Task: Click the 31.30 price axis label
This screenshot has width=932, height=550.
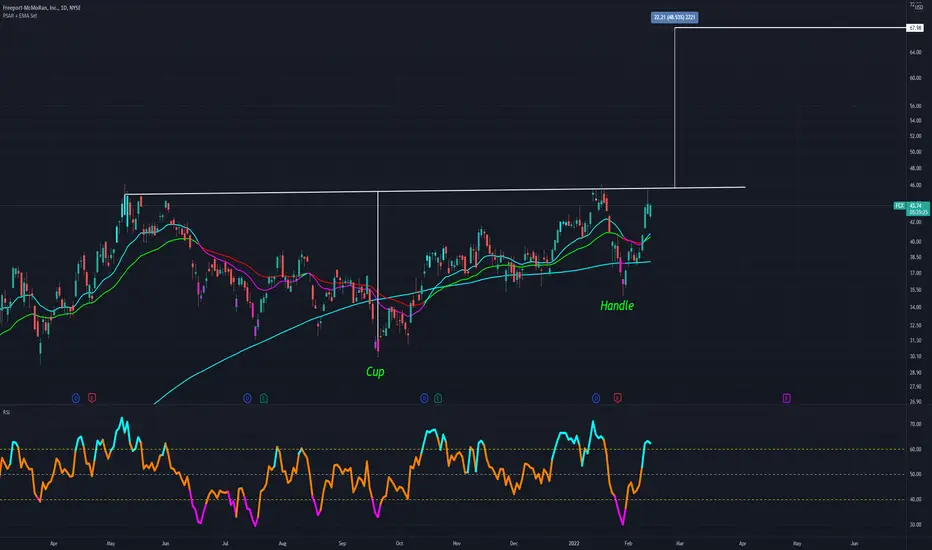Action: coord(915,341)
